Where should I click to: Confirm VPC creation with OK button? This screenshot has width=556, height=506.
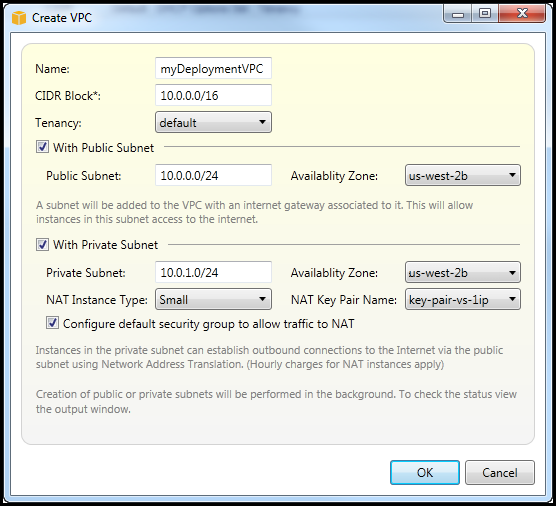[x=425, y=472]
